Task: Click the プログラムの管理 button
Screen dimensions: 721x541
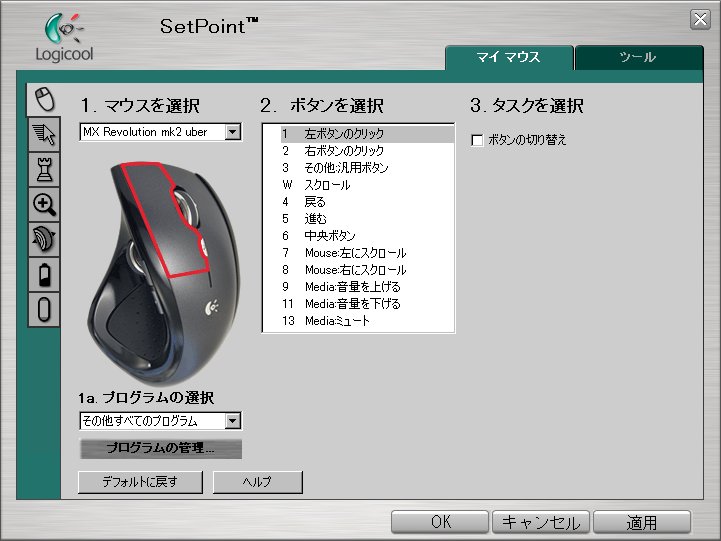Action: pos(161,449)
